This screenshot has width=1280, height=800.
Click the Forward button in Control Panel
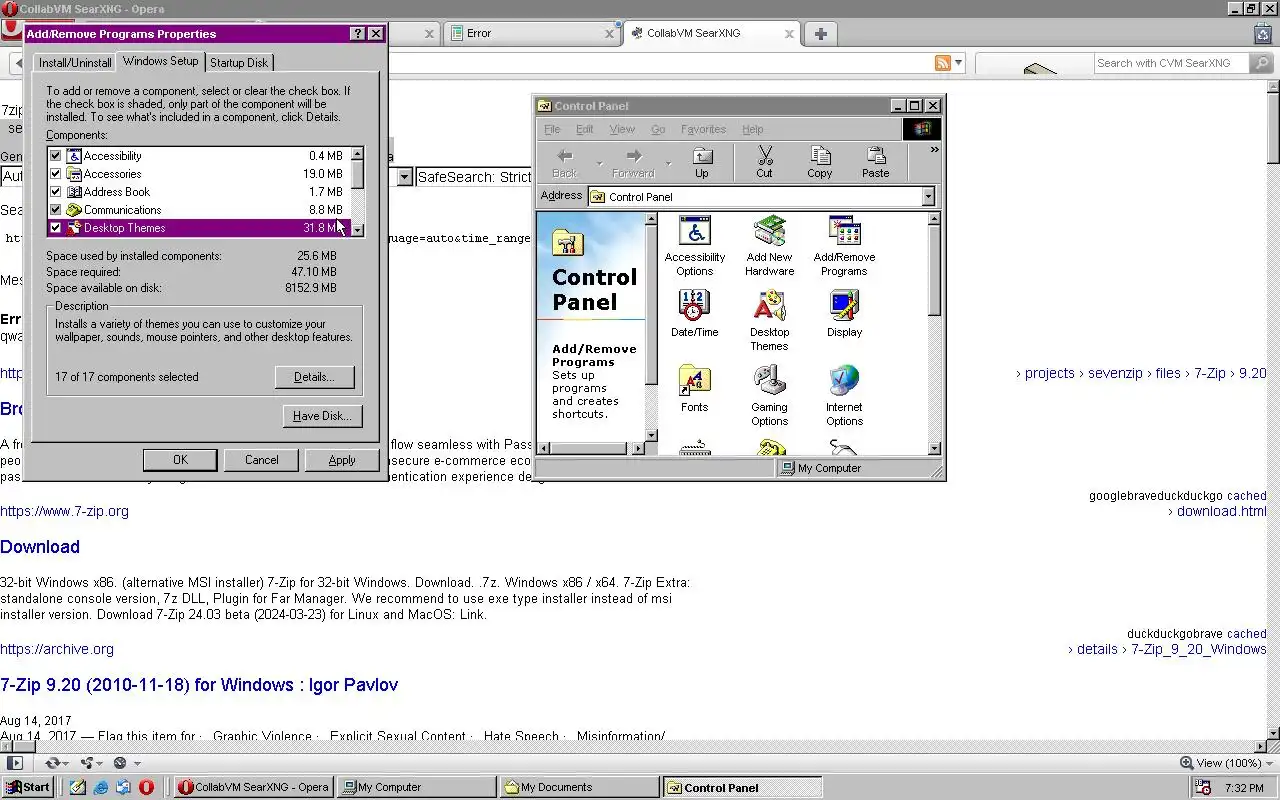click(633, 163)
